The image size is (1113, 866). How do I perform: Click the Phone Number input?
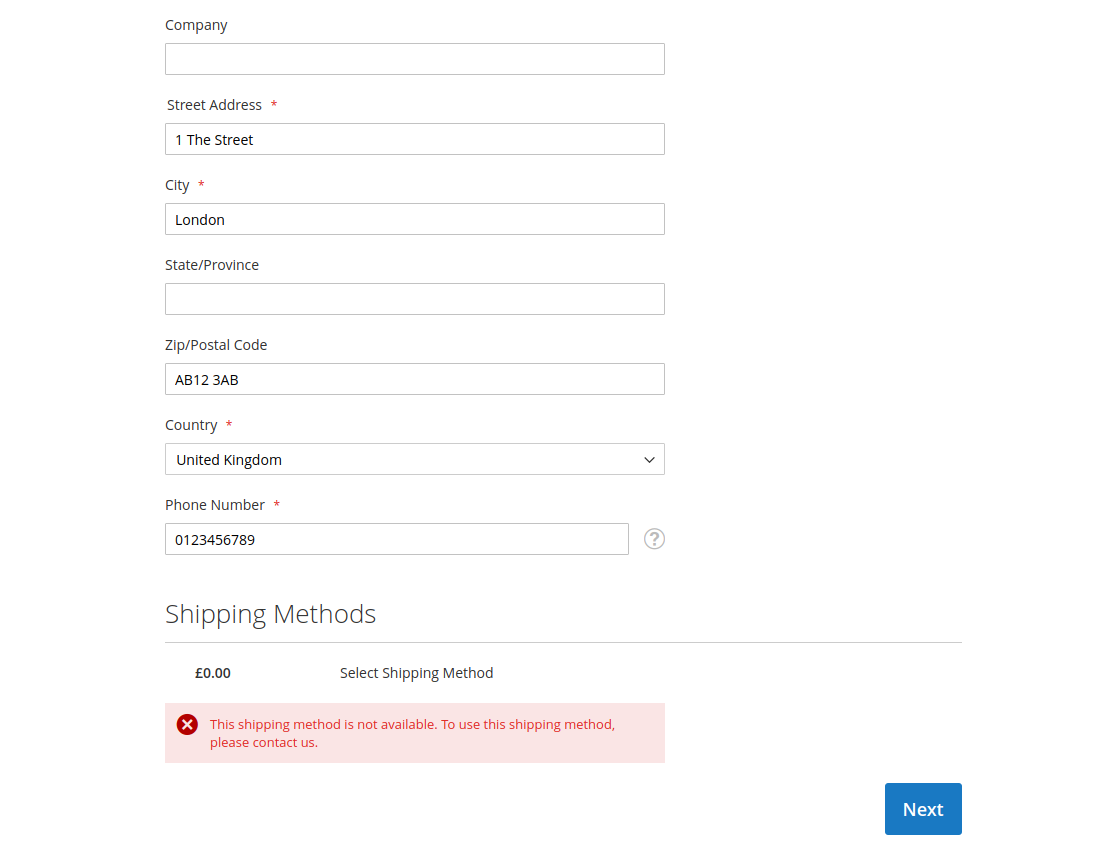(x=396, y=539)
